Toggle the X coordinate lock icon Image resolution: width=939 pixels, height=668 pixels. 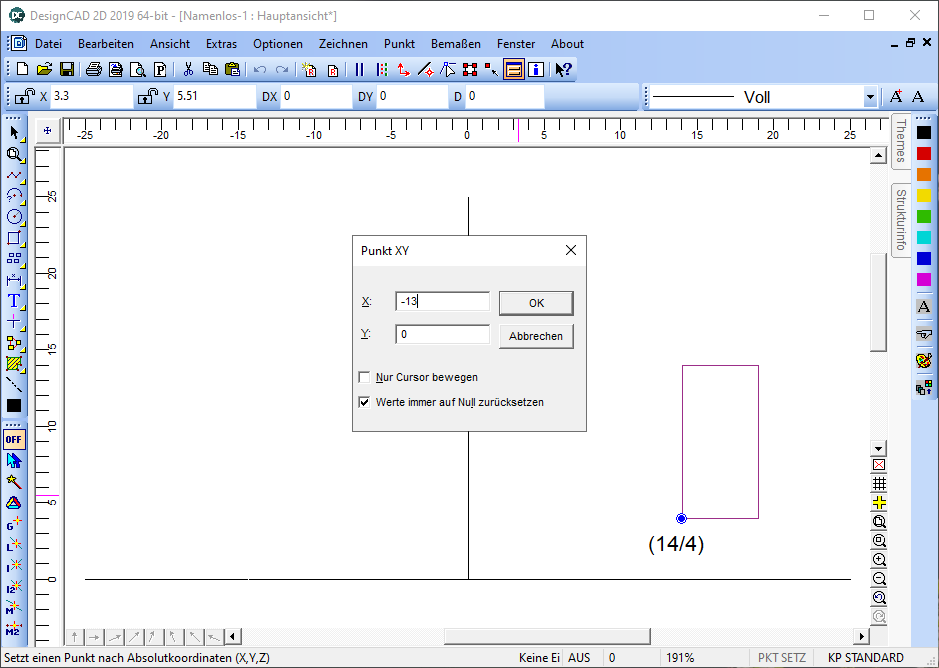click(x=23, y=97)
